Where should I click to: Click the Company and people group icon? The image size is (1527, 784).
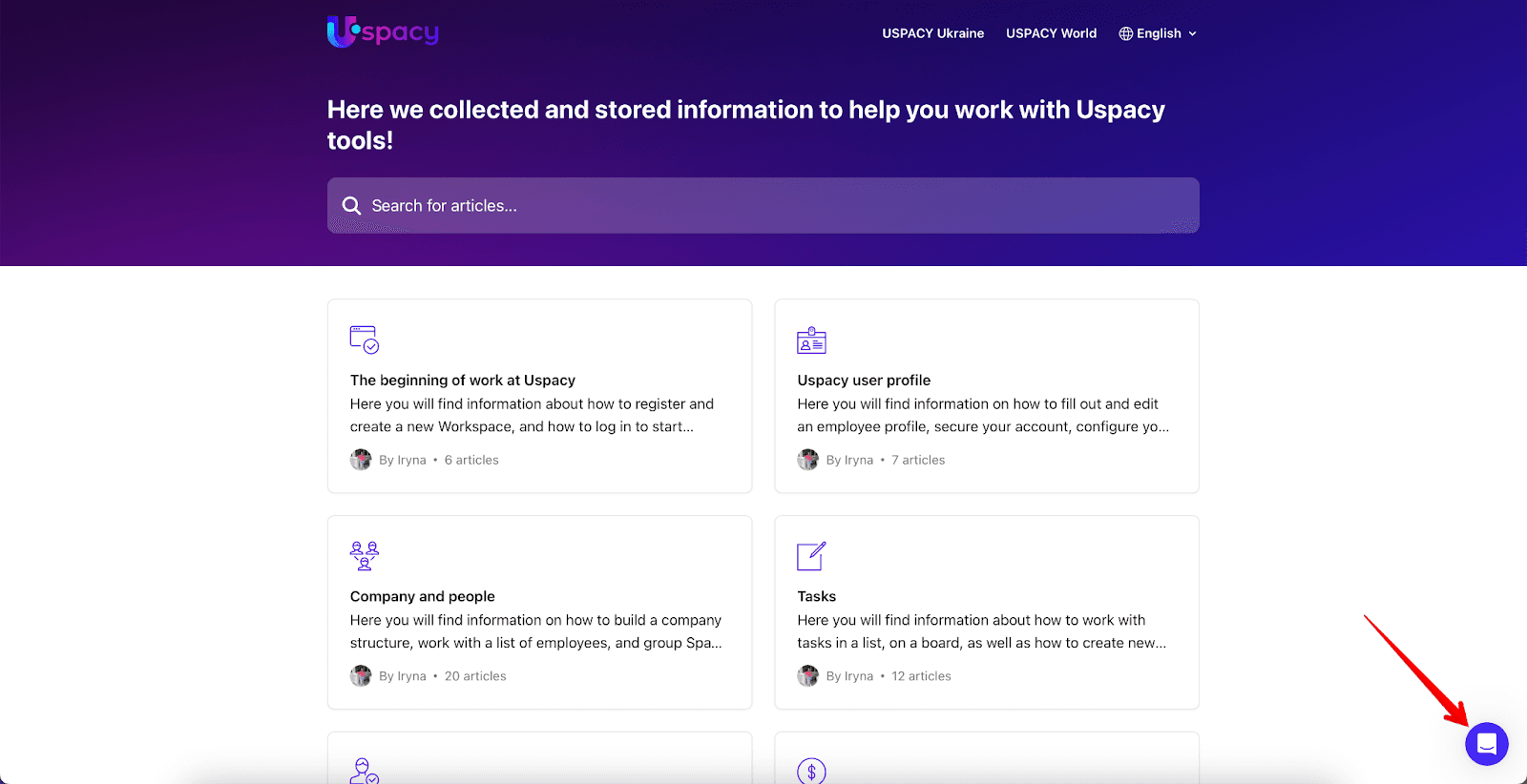pos(364,555)
